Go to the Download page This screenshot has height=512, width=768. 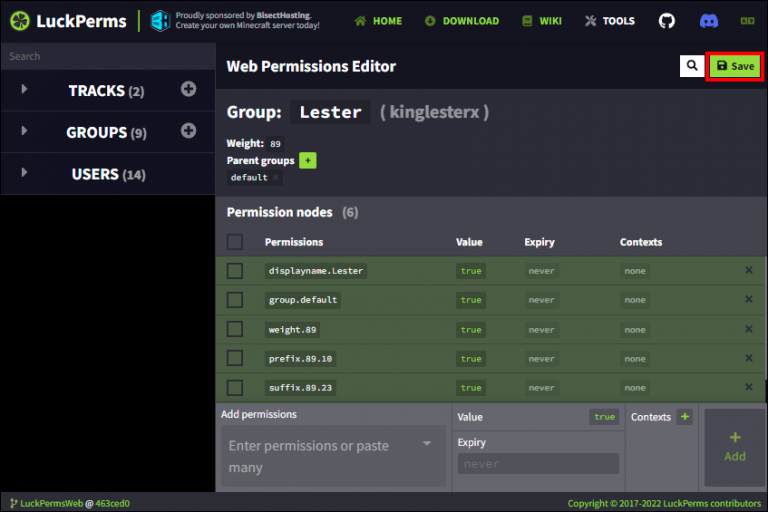pos(461,21)
